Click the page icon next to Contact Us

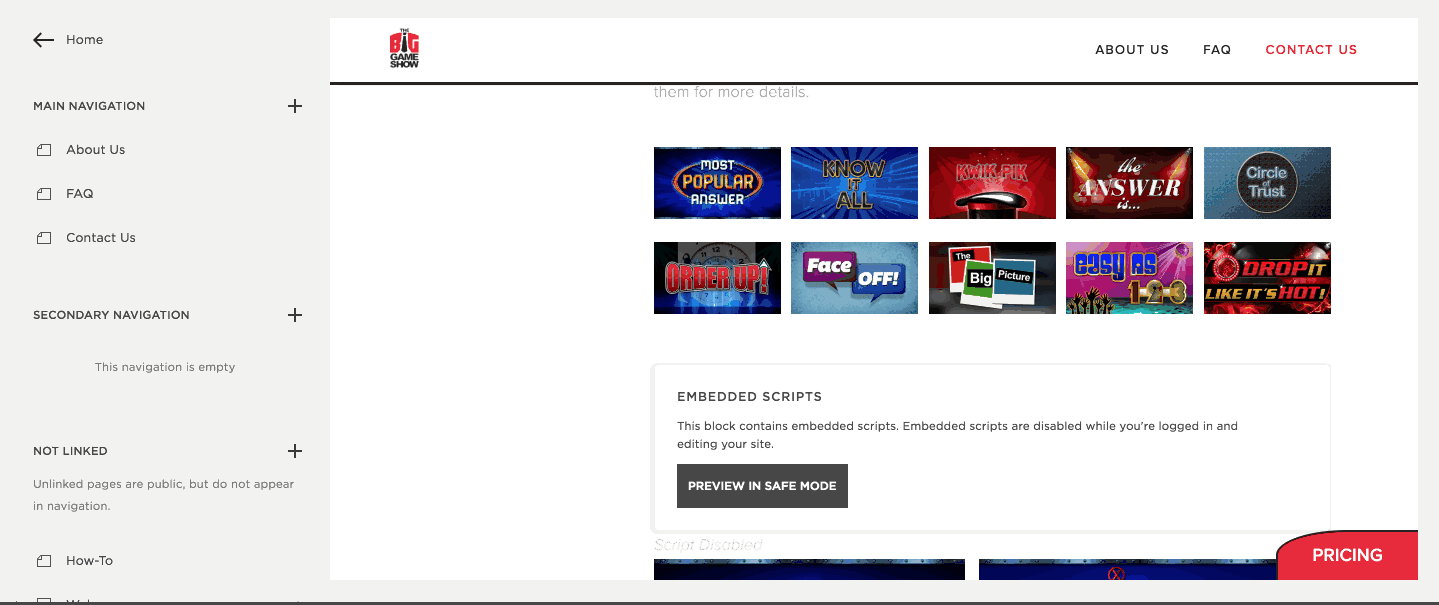click(44, 238)
